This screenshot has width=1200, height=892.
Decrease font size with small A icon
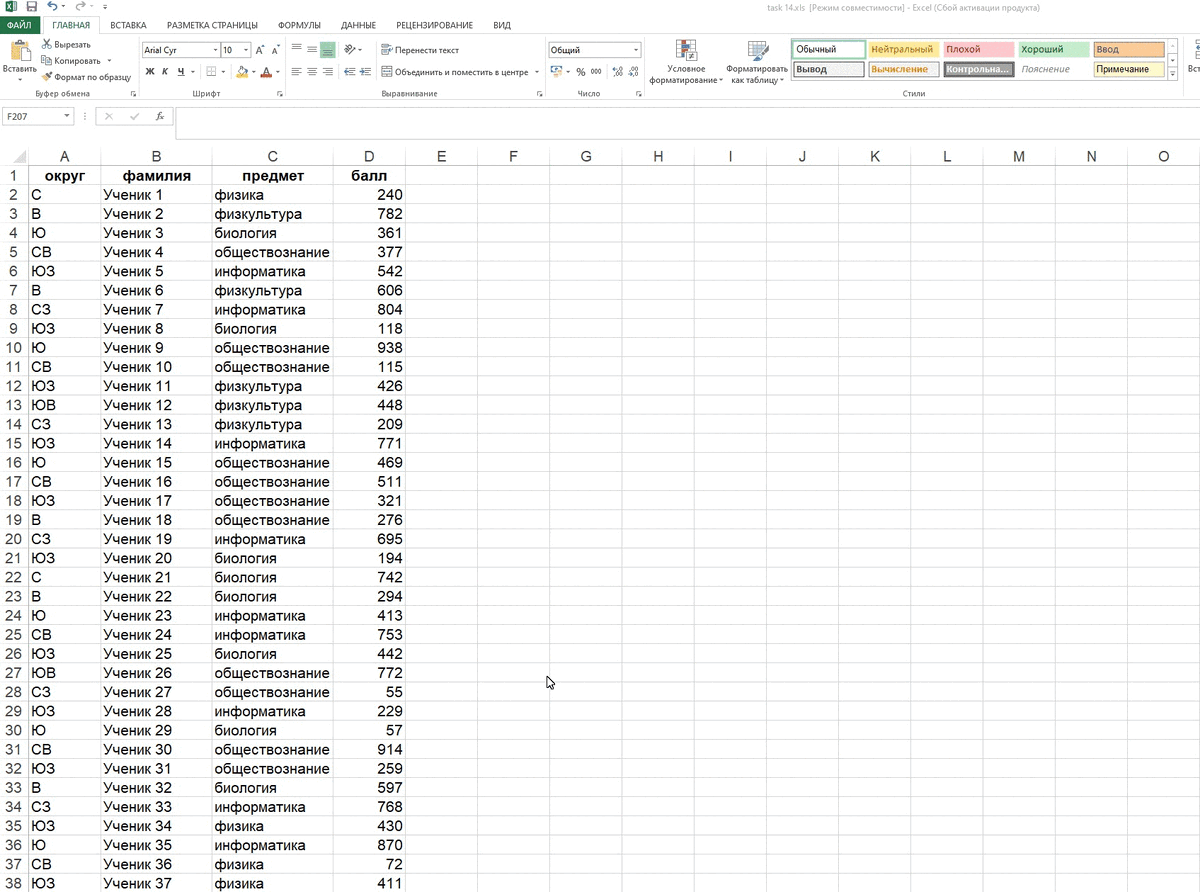[x=277, y=50]
